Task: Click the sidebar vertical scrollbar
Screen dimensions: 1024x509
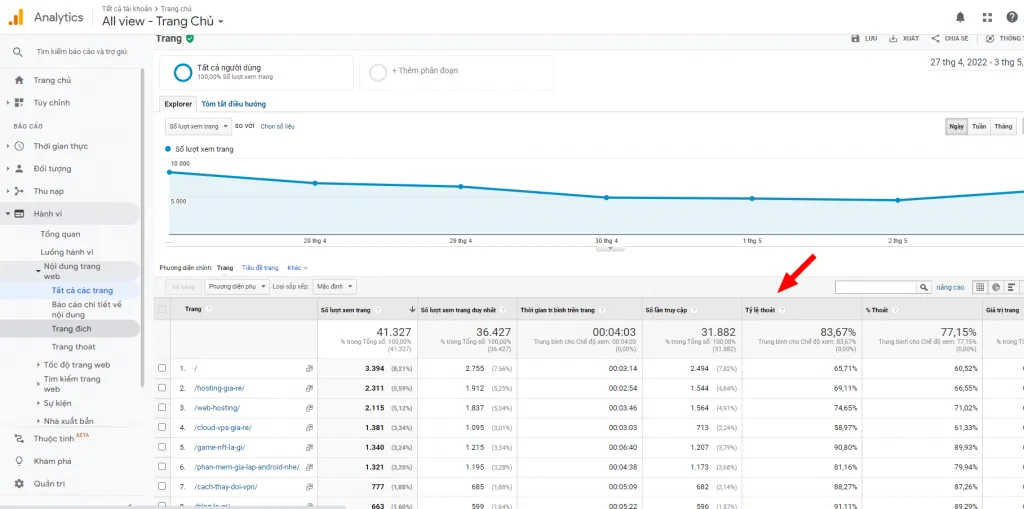Action: click(x=142, y=225)
